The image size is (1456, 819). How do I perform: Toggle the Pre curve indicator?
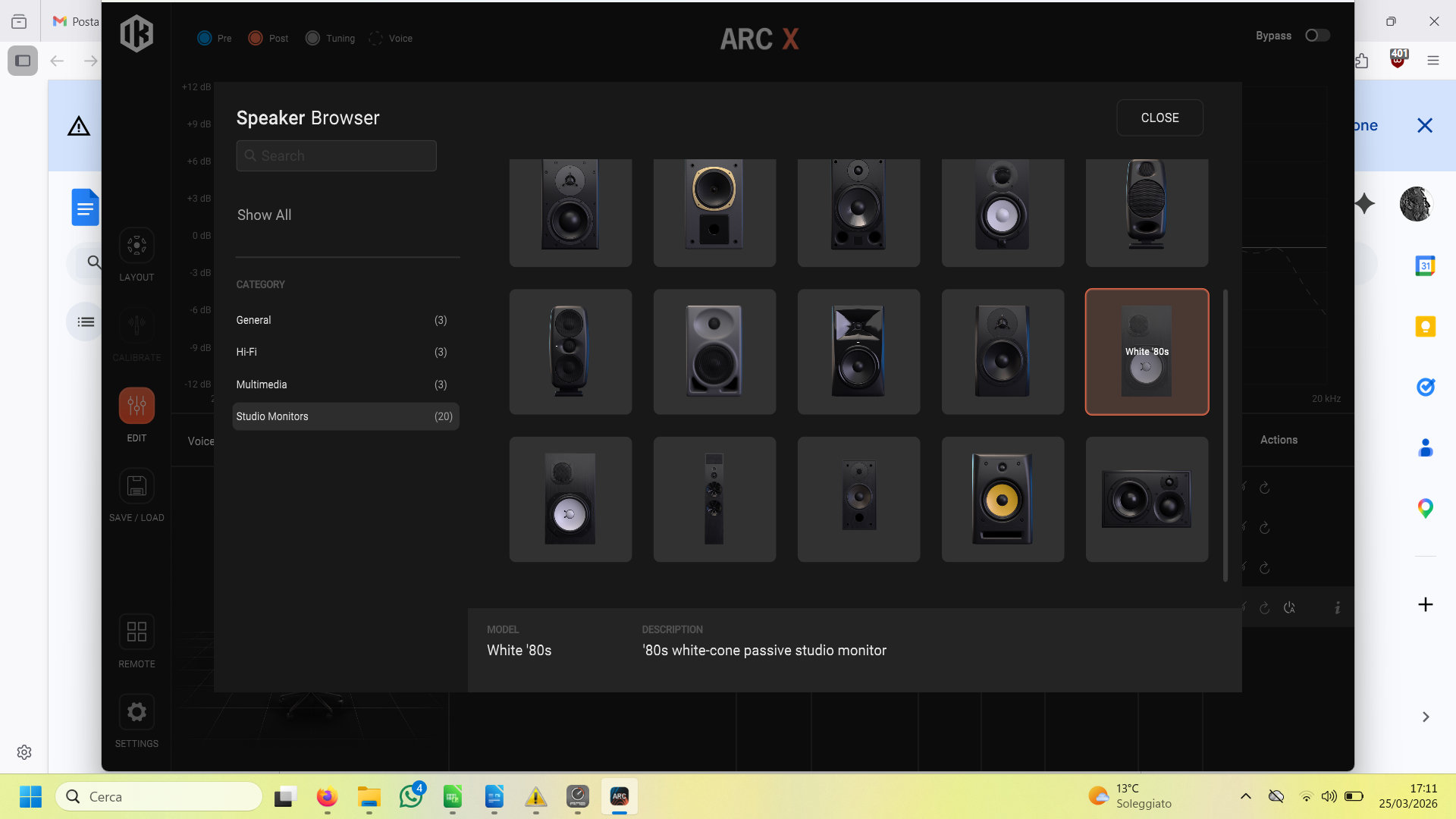pyautogui.click(x=205, y=38)
